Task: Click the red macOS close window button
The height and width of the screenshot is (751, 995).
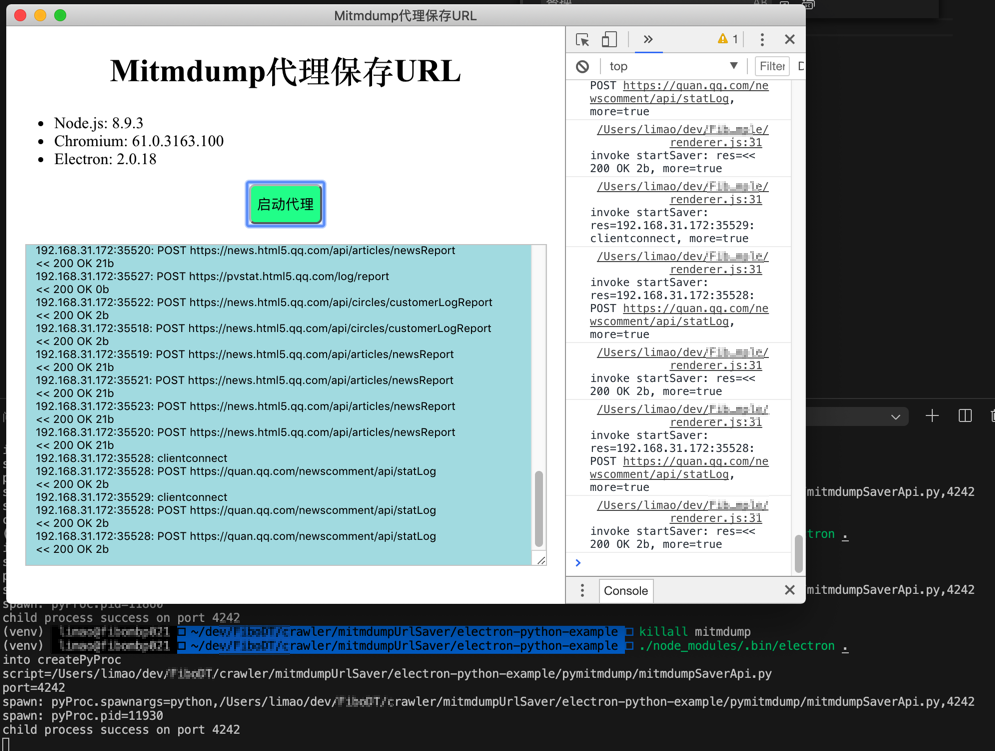Action: pyautogui.click(x=20, y=15)
